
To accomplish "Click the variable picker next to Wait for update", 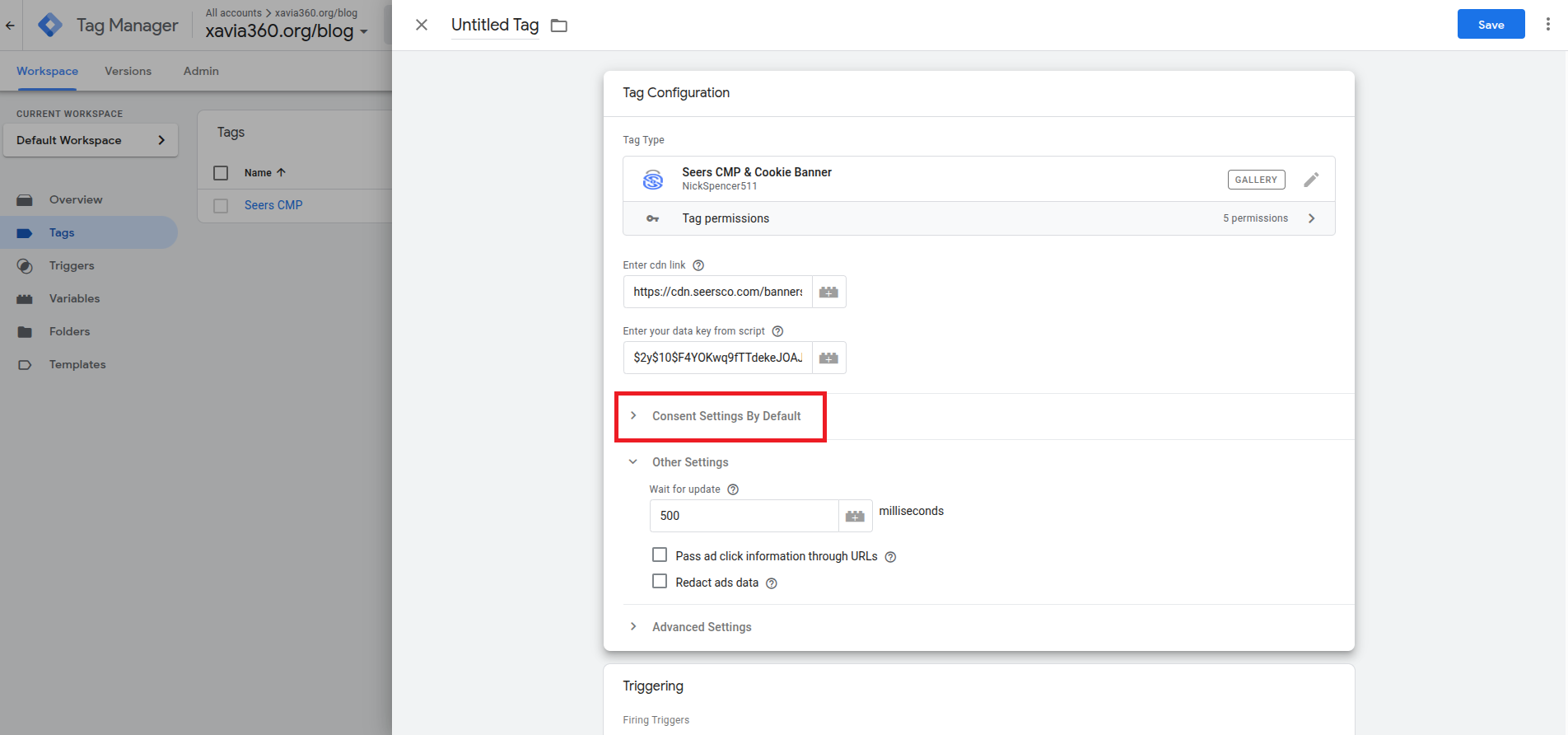I will click(x=855, y=516).
